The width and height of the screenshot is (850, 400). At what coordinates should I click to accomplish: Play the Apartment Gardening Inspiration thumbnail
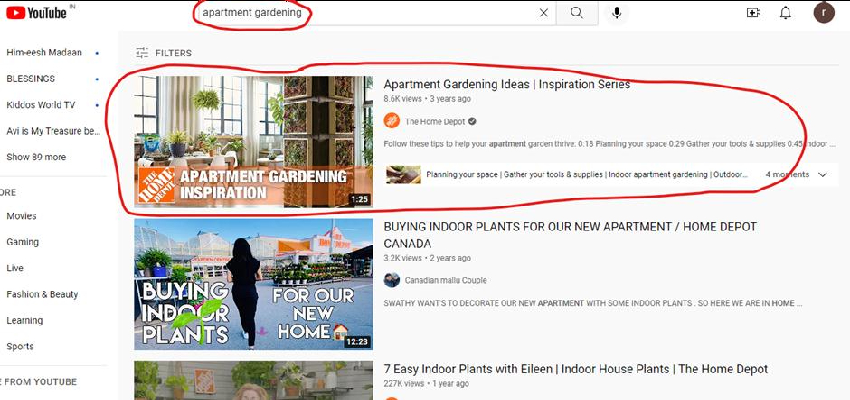click(x=254, y=141)
